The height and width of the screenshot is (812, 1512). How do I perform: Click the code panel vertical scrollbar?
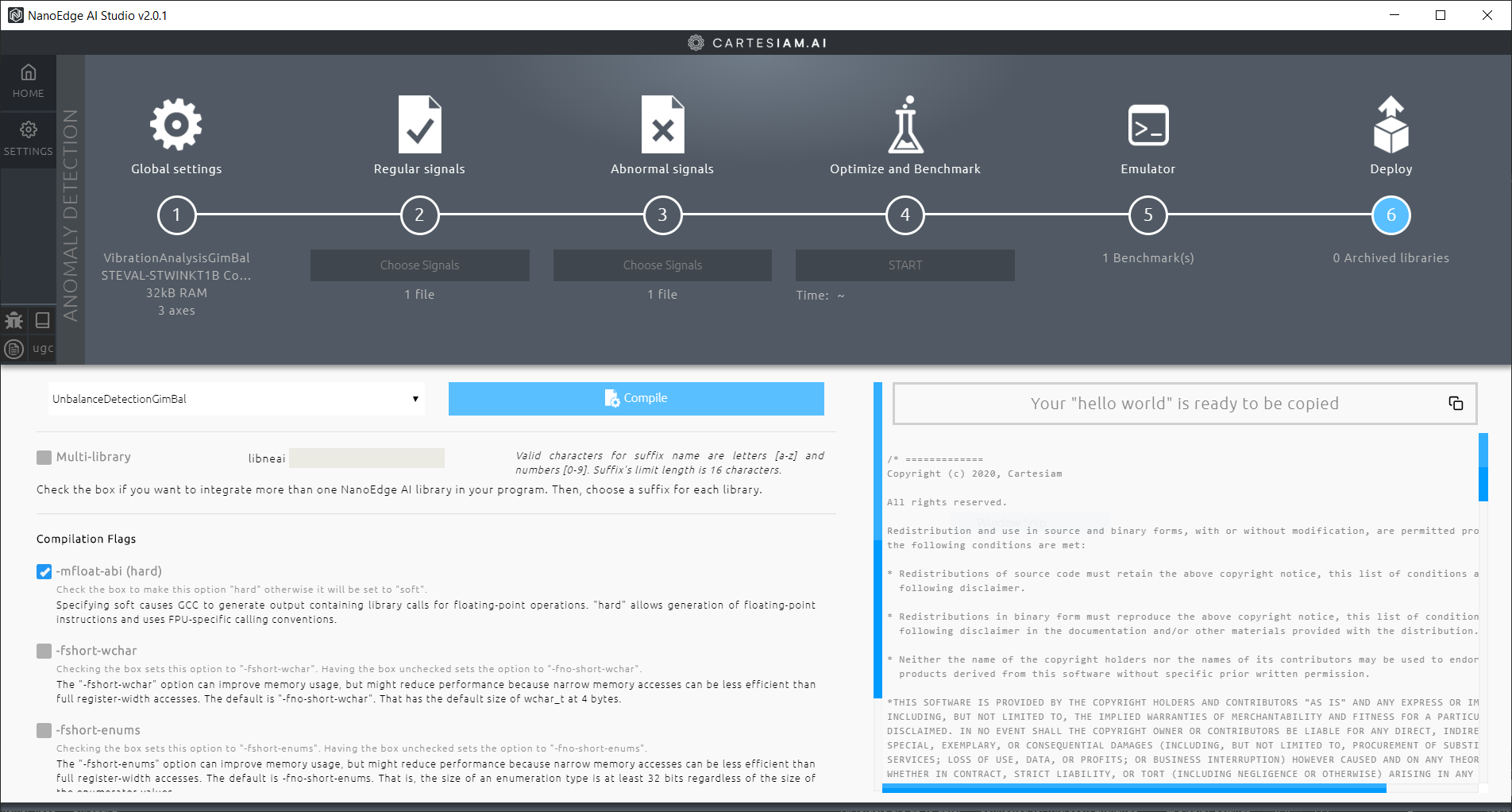click(1483, 467)
